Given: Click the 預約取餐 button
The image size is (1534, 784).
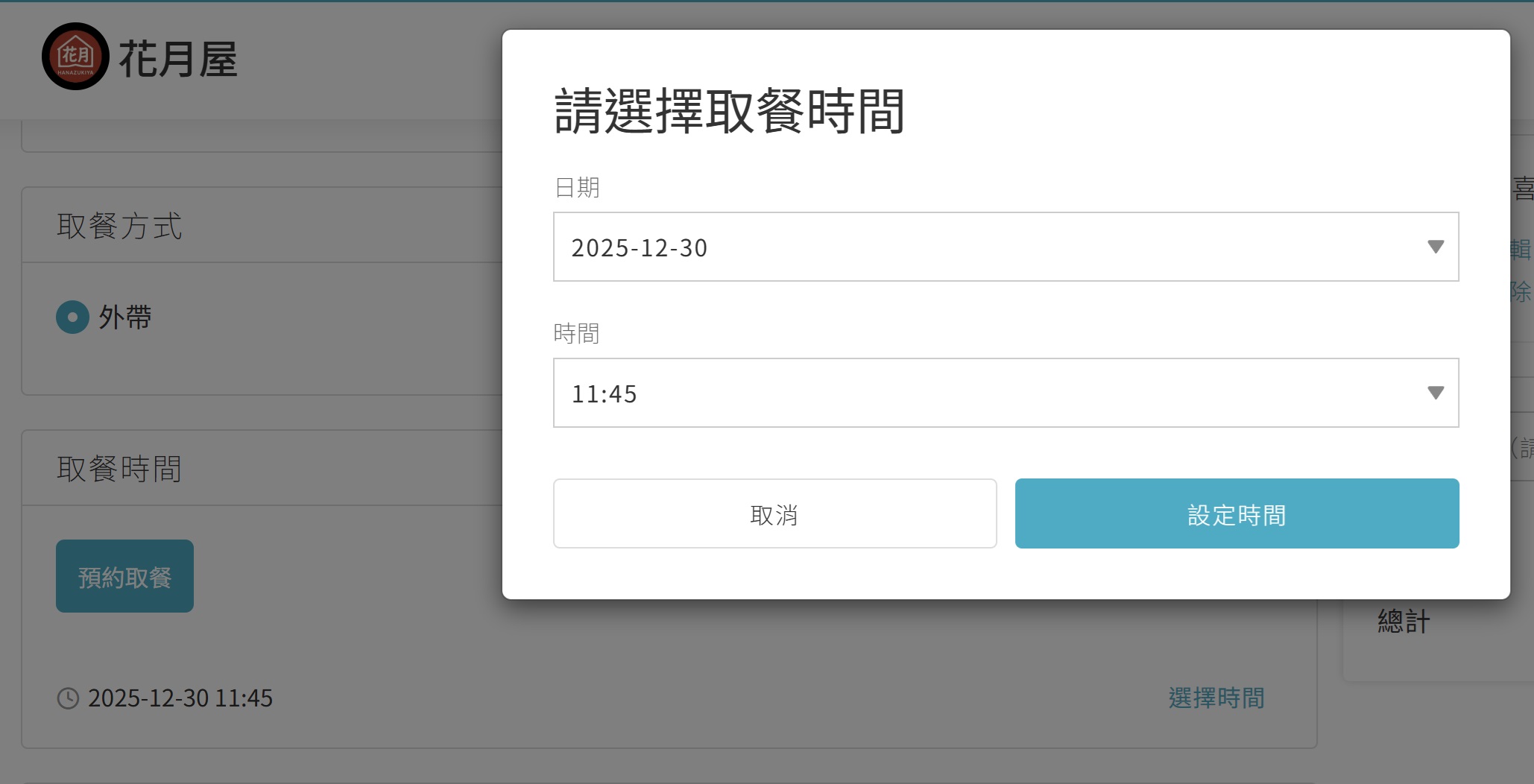Looking at the screenshot, I should click(x=124, y=576).
